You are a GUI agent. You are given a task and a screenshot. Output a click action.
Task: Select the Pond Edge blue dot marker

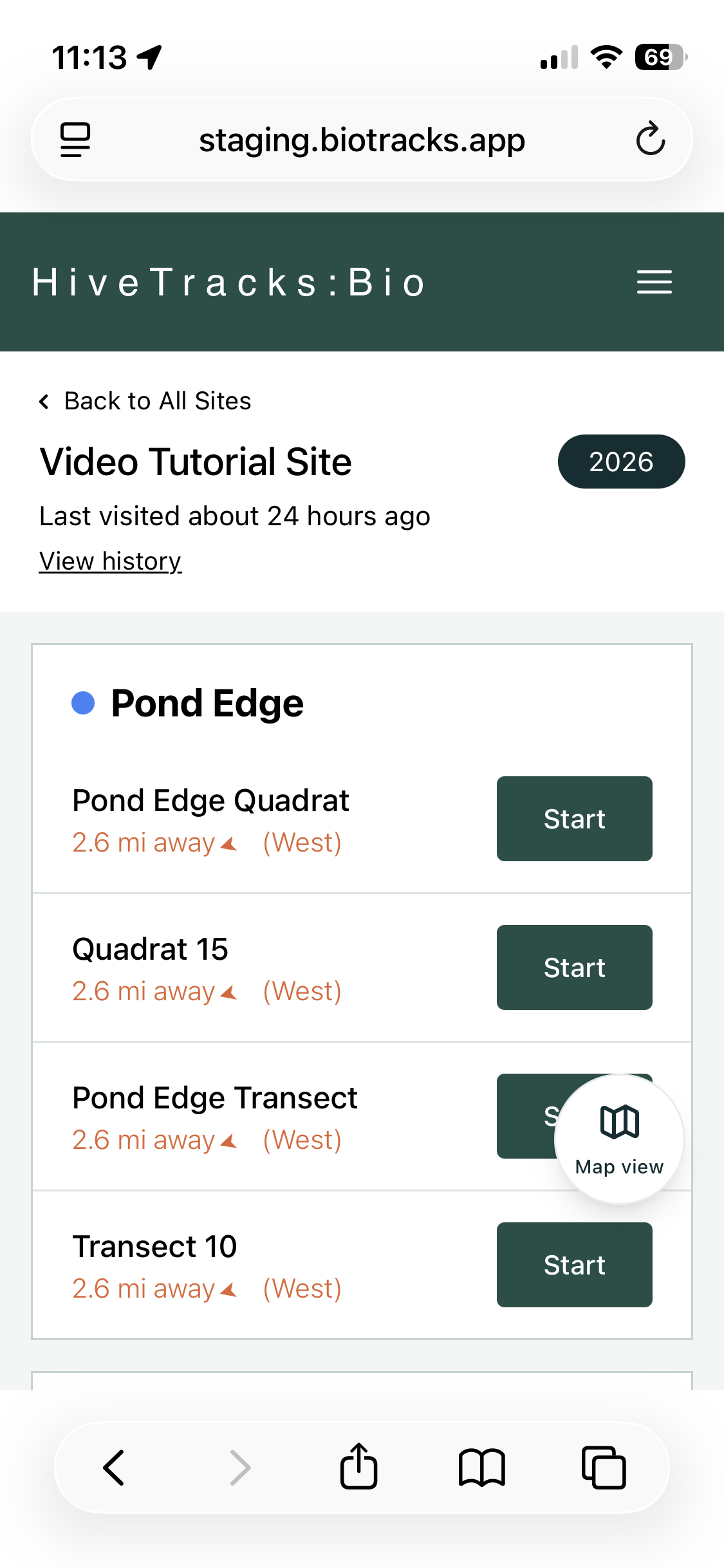(x=83, y=703)
